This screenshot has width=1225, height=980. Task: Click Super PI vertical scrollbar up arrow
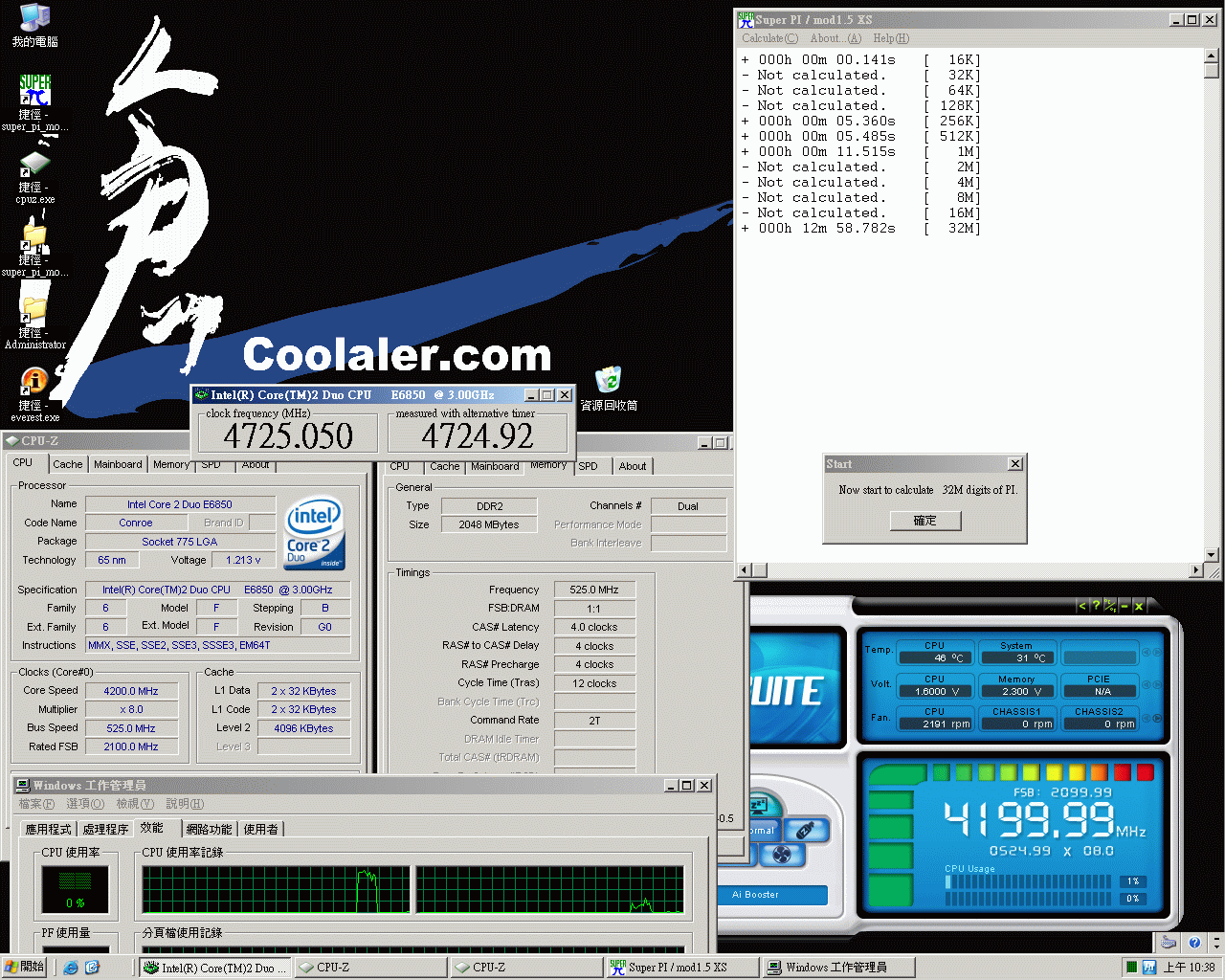point(1211,56)
